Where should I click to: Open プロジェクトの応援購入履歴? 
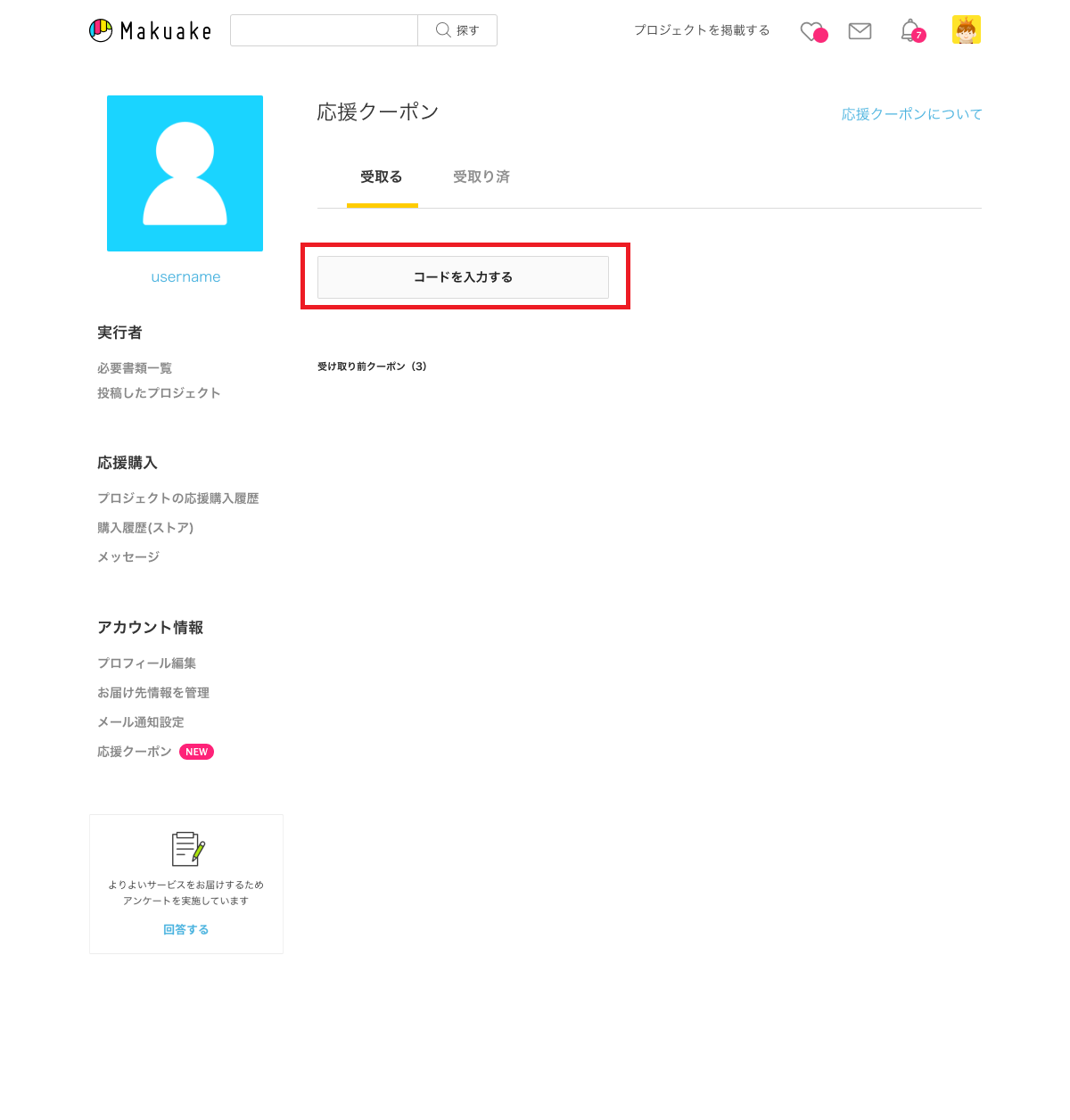coord(178,498)
